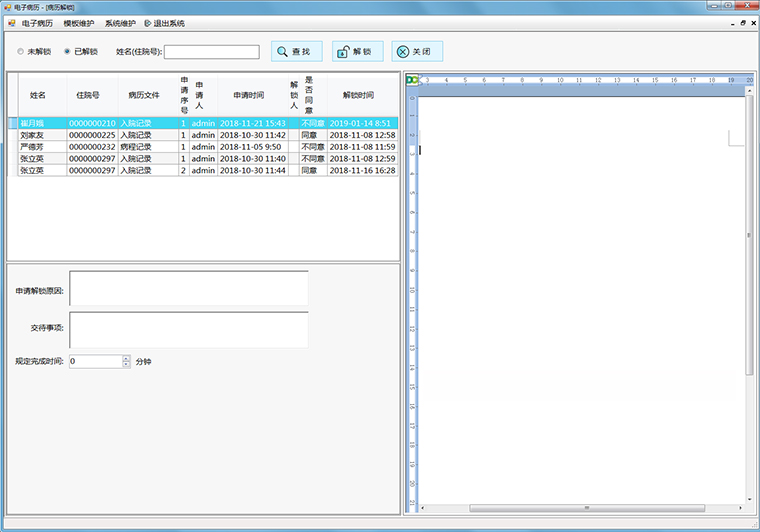Select the 已解锁 radio button

tap(67, 52)
